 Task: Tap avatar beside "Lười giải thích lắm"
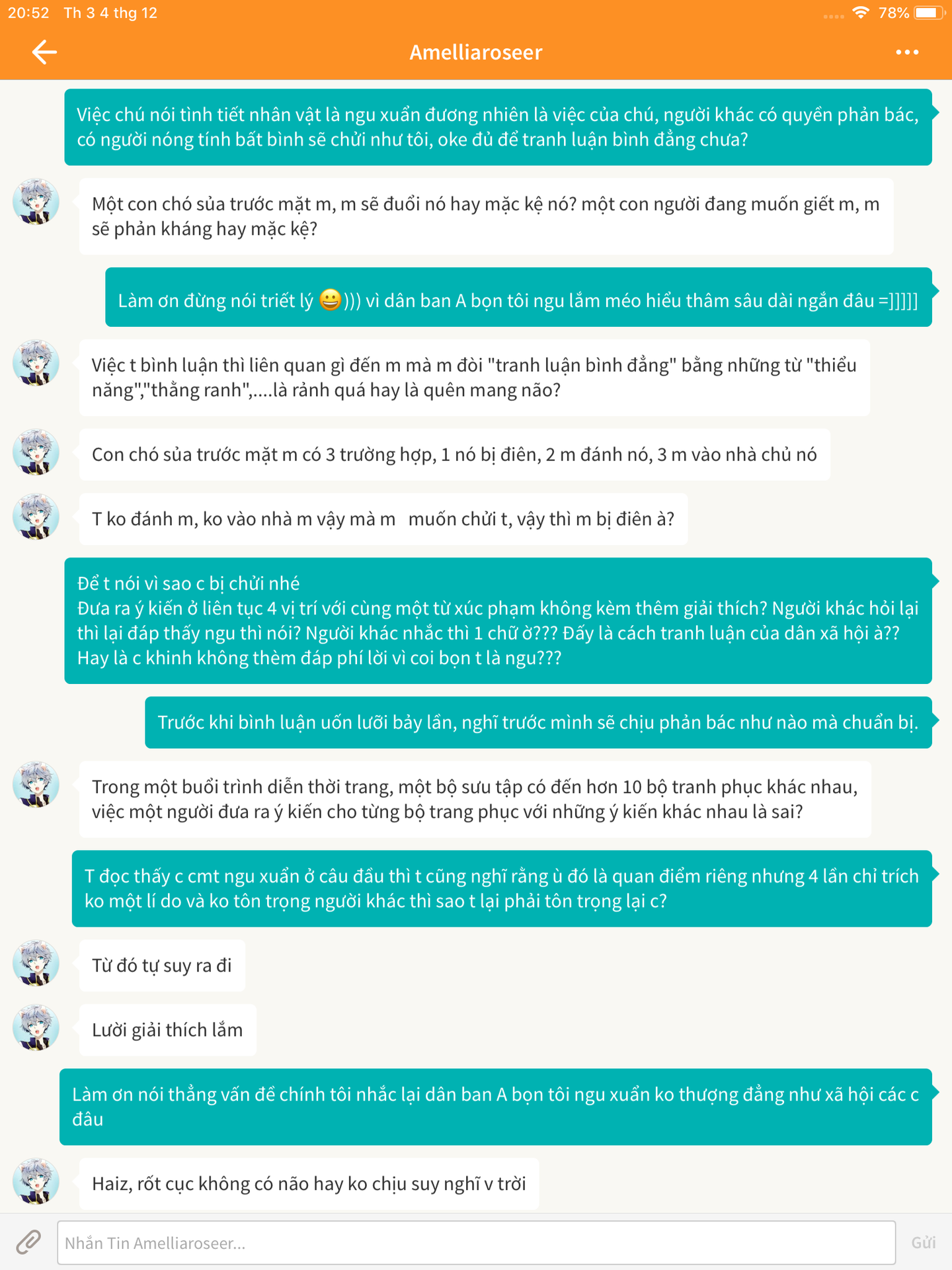[x=36, y=1028]
